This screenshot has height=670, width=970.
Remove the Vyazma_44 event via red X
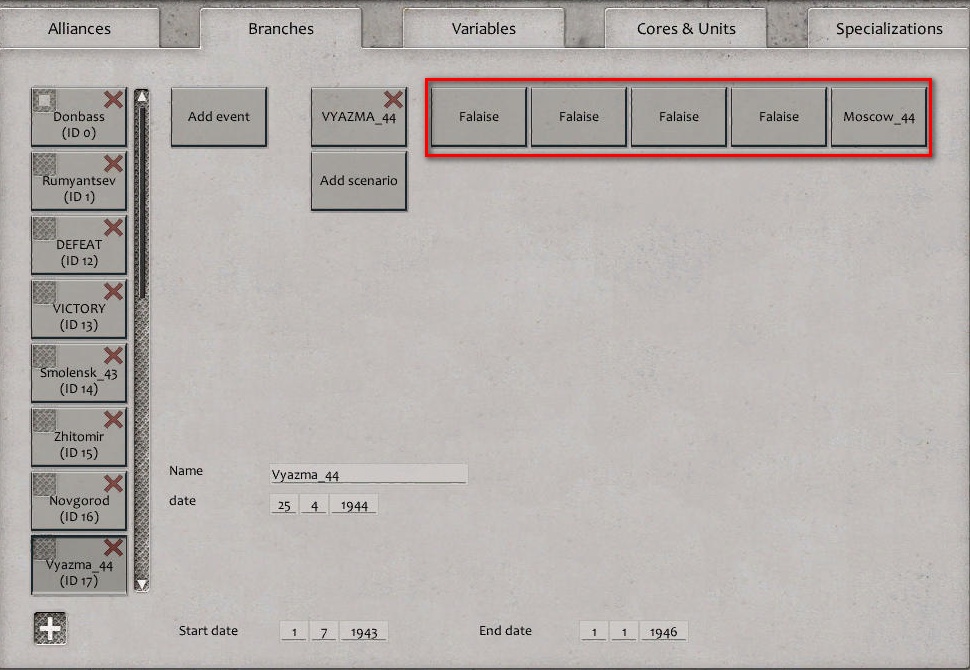click(113, 546)
